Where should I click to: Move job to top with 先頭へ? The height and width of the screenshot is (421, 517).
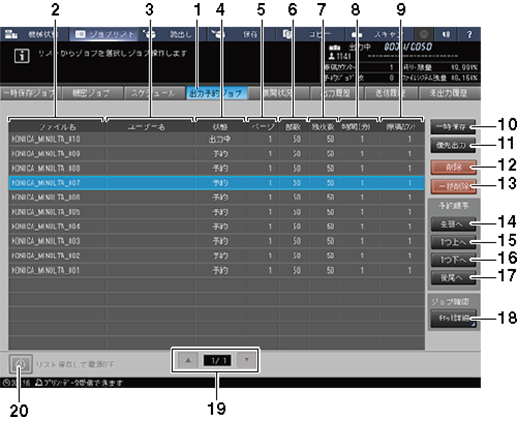tap(453, 224)
